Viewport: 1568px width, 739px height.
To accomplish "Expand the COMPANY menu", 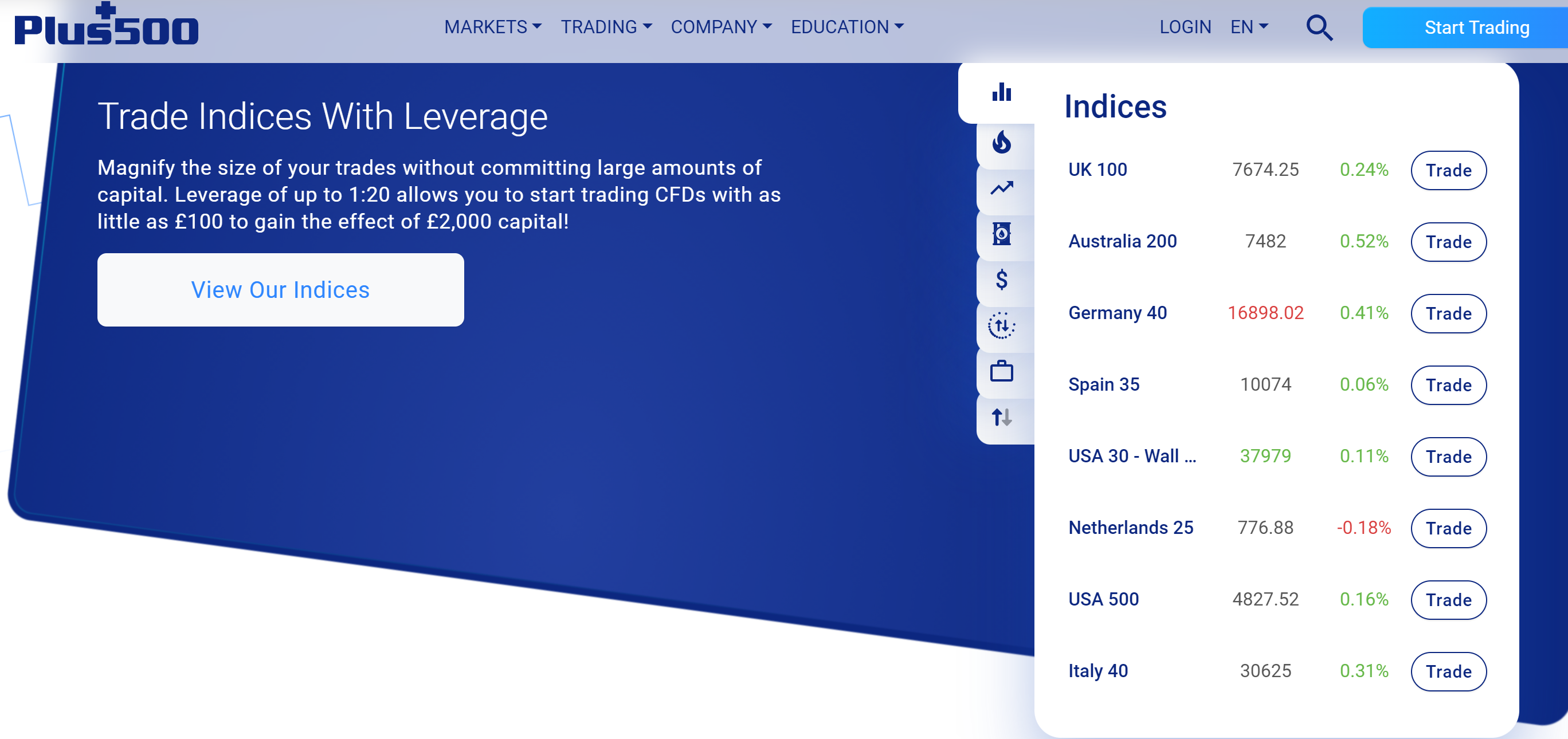I will 722,27.
